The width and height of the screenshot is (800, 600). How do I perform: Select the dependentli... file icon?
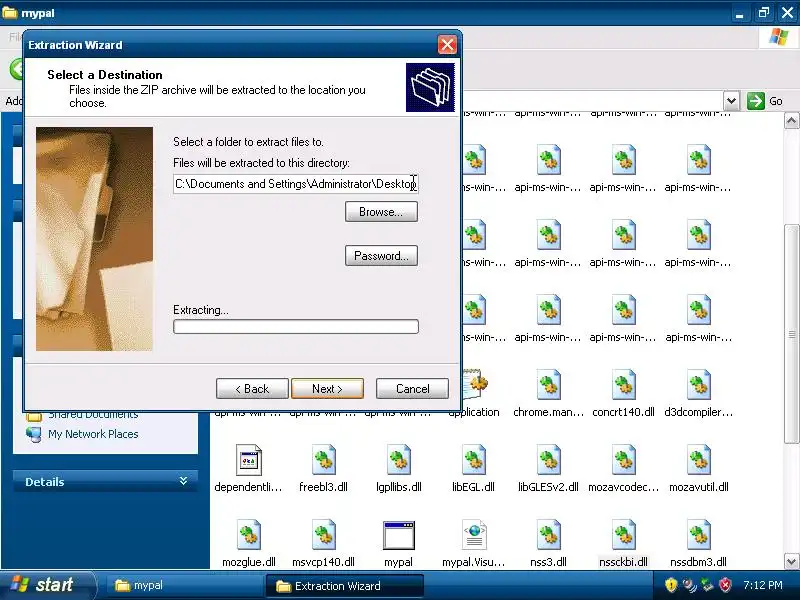click(x=248, y=460)
